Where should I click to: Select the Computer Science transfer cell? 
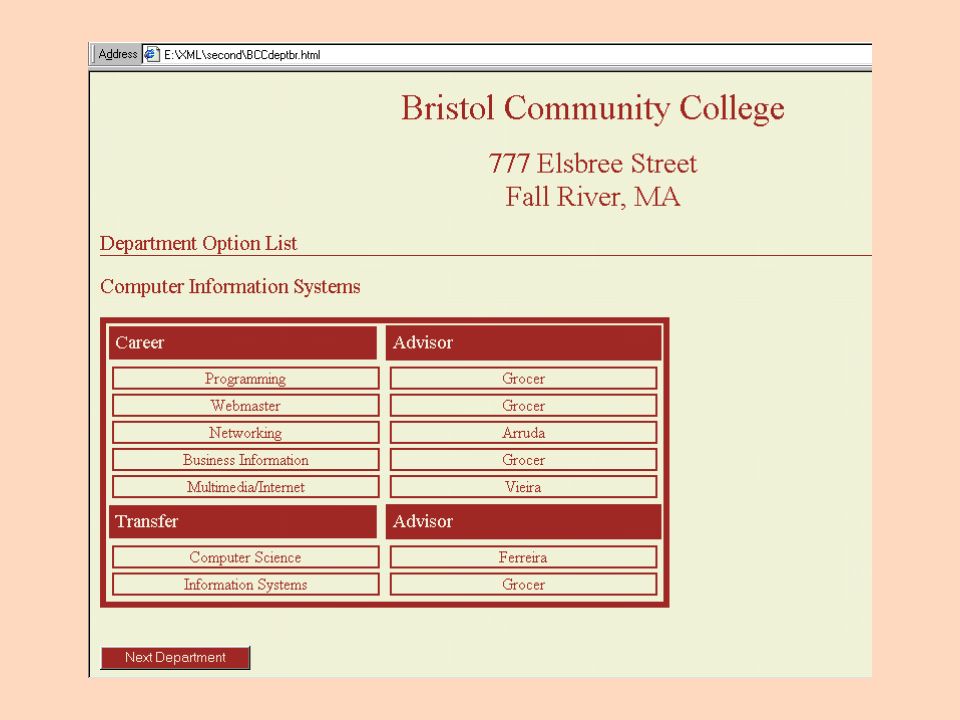[246, 557]
